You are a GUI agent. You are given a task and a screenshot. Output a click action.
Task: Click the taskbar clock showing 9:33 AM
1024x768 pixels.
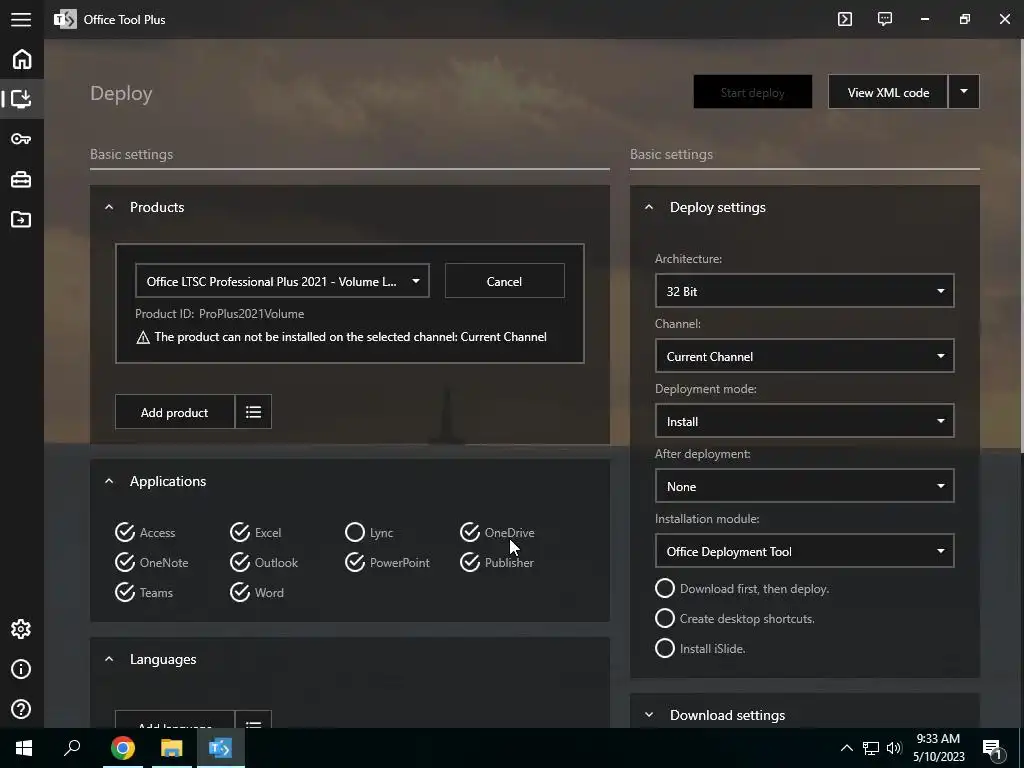[x=938, y=748]
